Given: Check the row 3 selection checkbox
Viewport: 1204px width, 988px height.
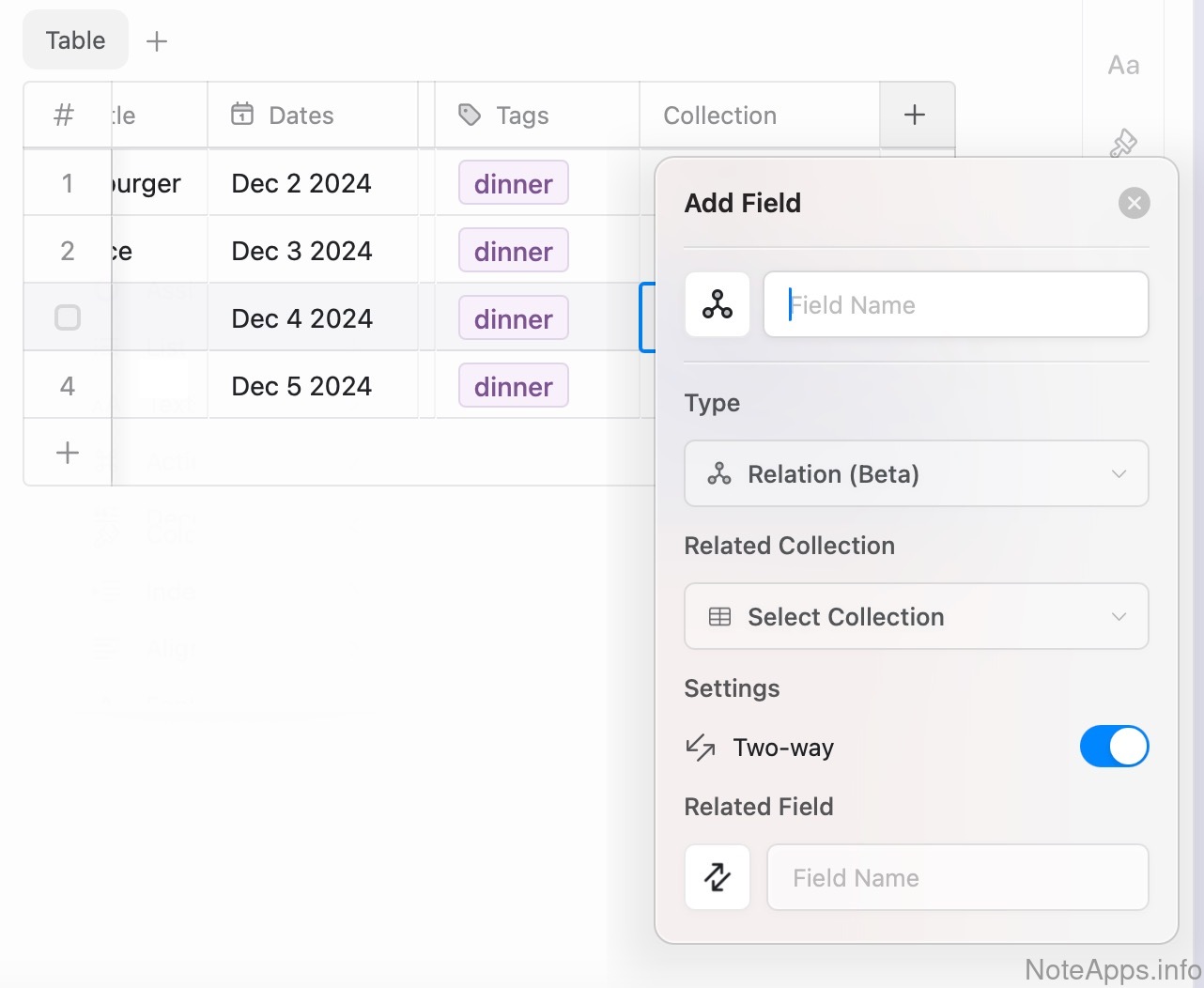Looking at the screenshot, I should point(68,317).
